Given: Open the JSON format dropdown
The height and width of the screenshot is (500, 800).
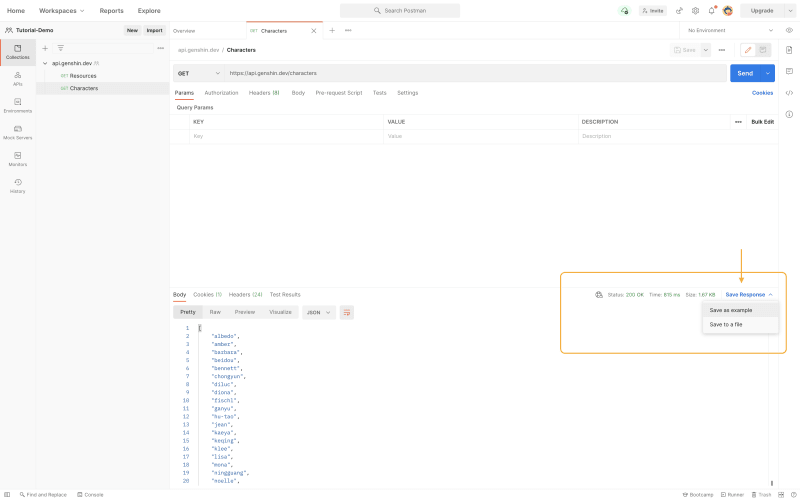Looking at the screenshot, I should point(319,312).
